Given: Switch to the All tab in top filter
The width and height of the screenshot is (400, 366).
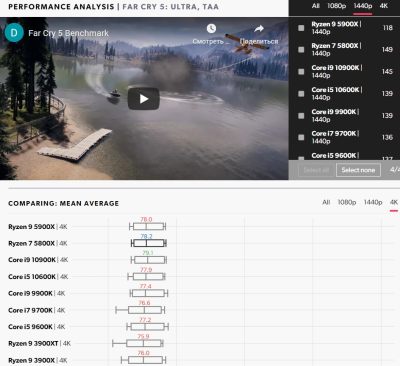Looking at the screenshot, I should (316, 6).
